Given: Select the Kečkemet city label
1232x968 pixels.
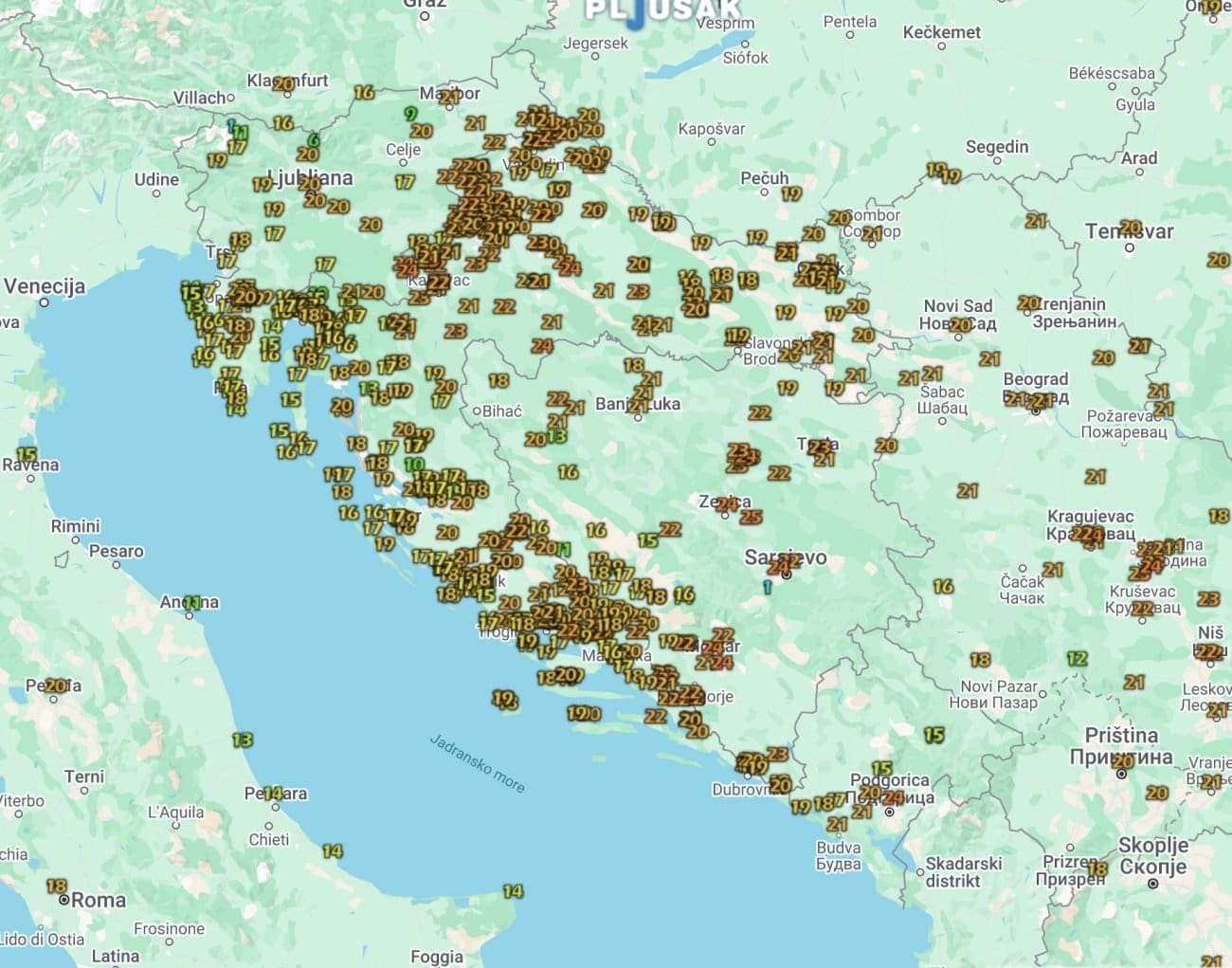Looking at the screenshot, I should click(x=941, y=32).
